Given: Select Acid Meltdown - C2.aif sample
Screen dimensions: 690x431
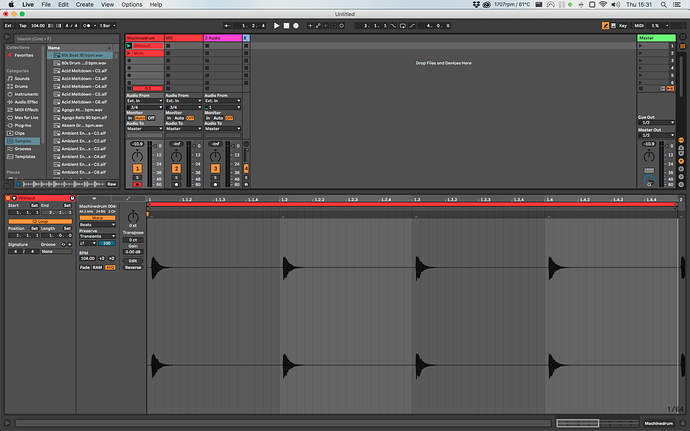Looking at the screenshot, I should point(84,70).
